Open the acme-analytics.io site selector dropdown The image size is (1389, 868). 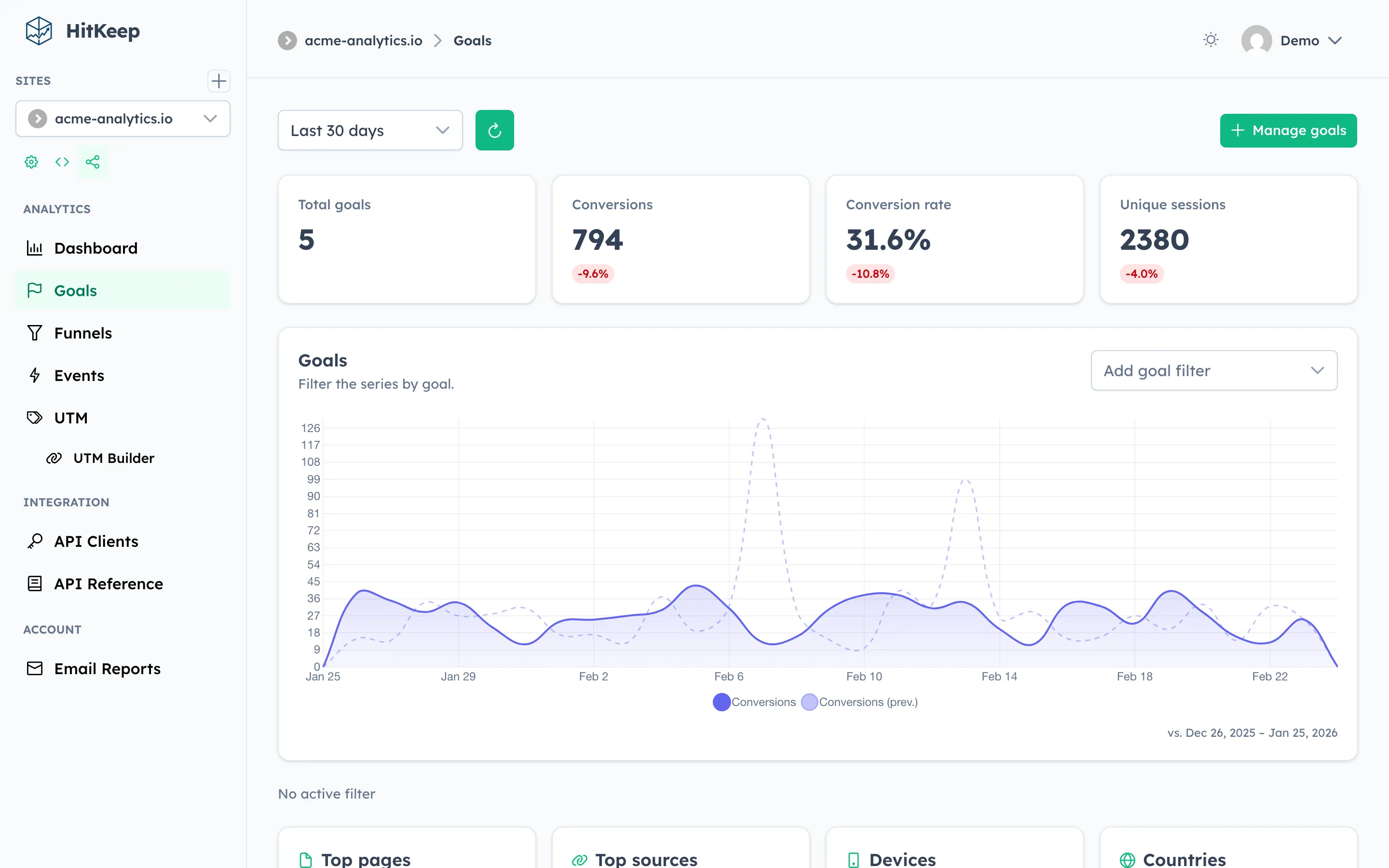[x=122, y=118]
